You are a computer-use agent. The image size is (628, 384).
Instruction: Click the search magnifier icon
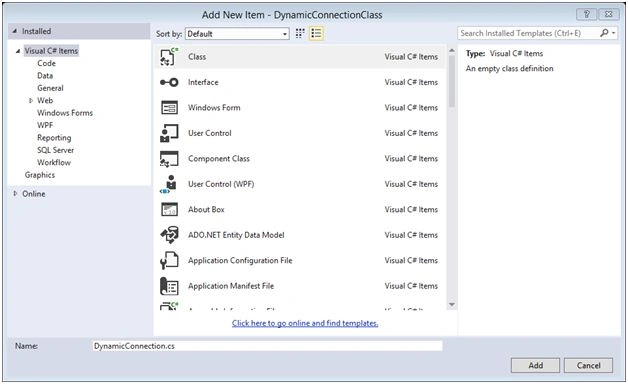(604, 33)
